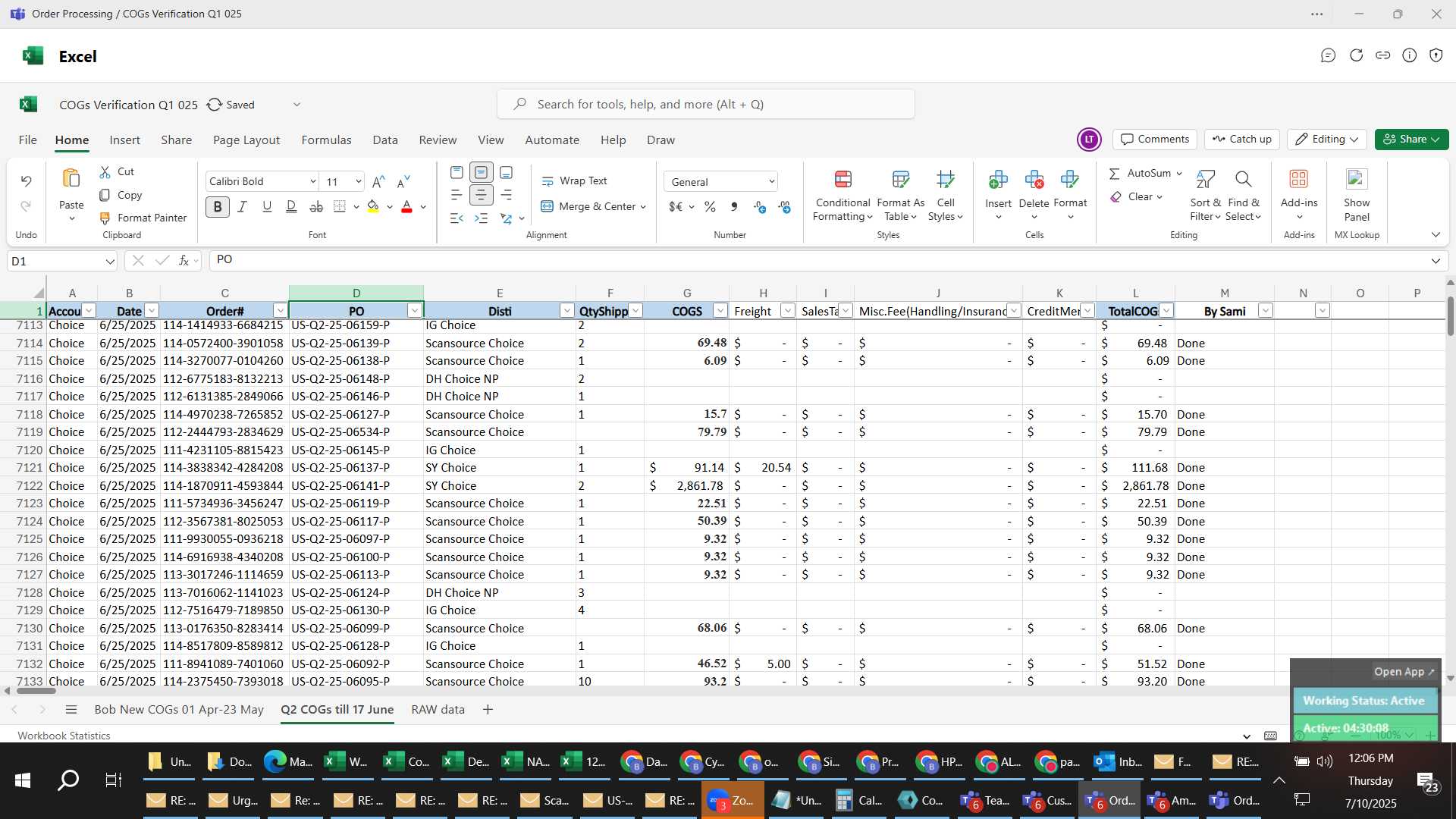This screenshot has width=1456, height=819.
Task: Click the refresh icon in title bar
Action: (x=1356, y=55)
